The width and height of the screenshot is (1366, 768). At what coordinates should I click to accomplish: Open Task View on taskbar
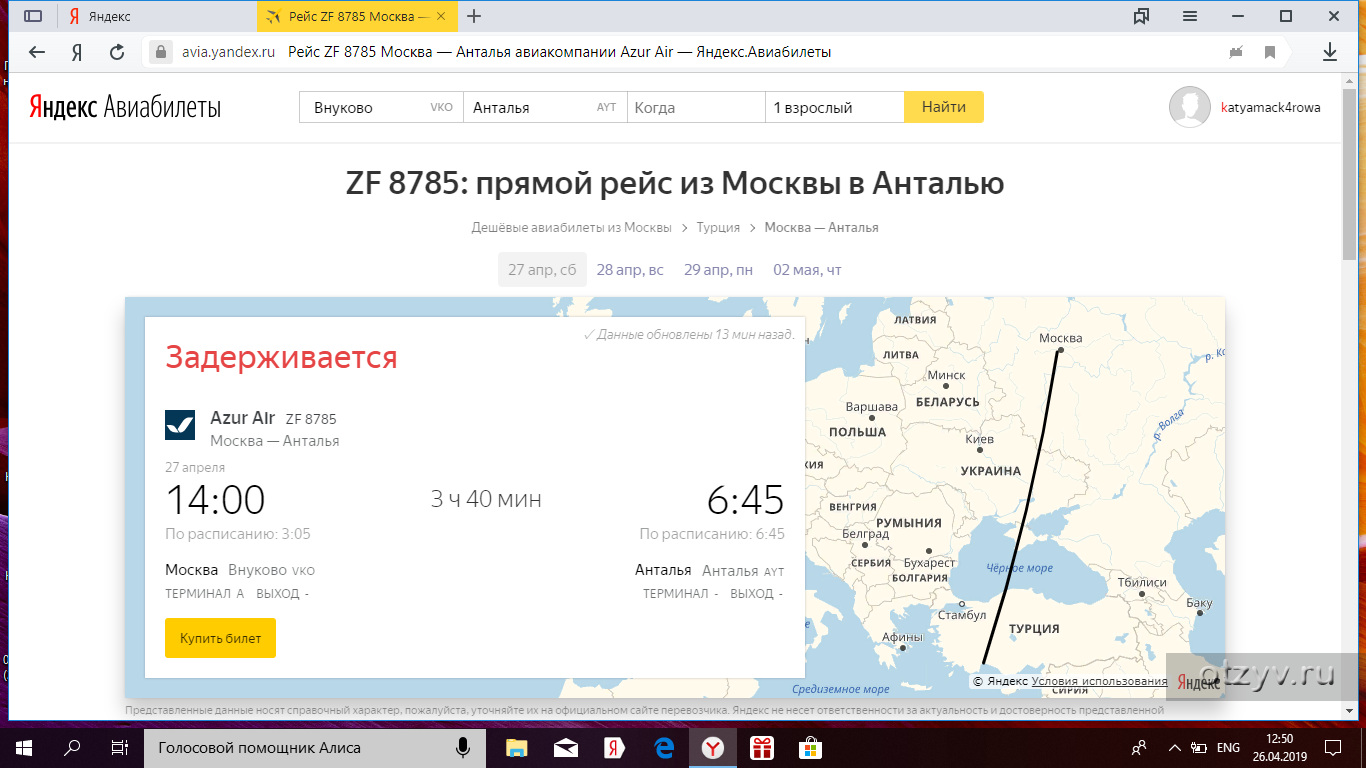119,747
